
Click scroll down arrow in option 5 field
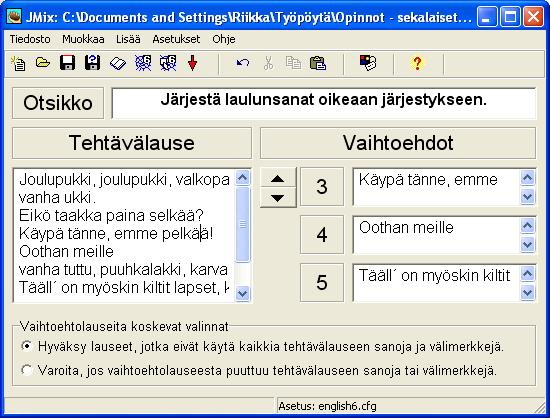(528, 292)
